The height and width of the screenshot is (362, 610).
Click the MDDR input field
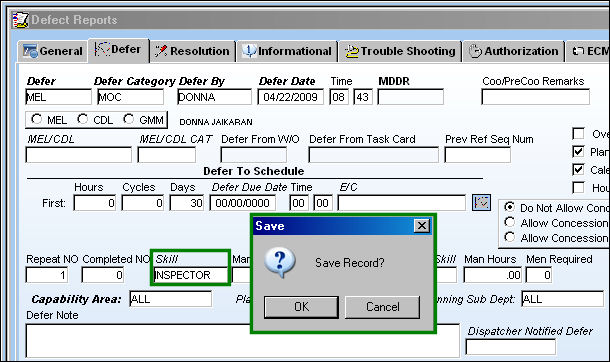410,97
